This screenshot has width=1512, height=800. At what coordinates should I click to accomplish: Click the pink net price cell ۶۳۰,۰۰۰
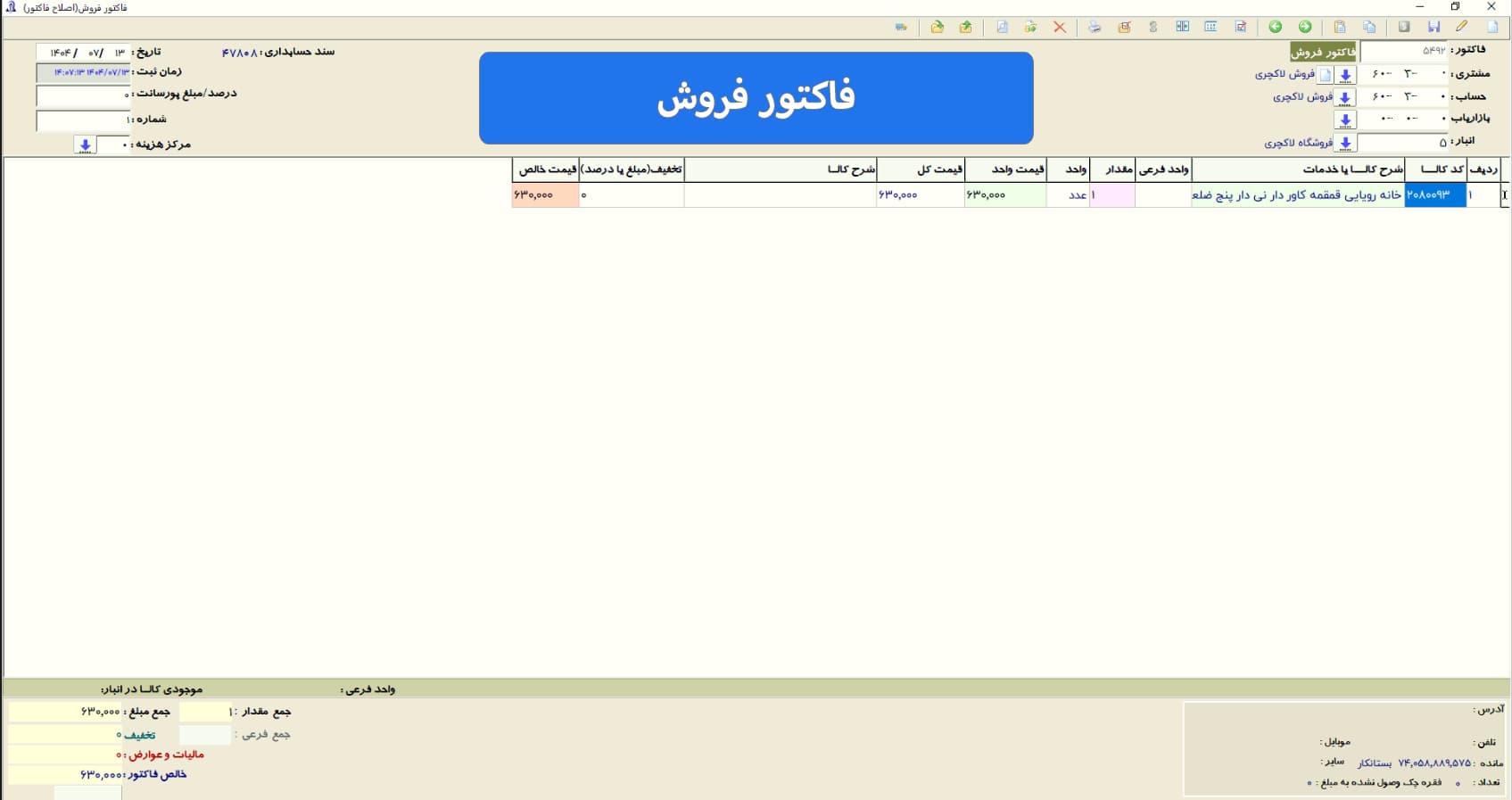(545, 194)
